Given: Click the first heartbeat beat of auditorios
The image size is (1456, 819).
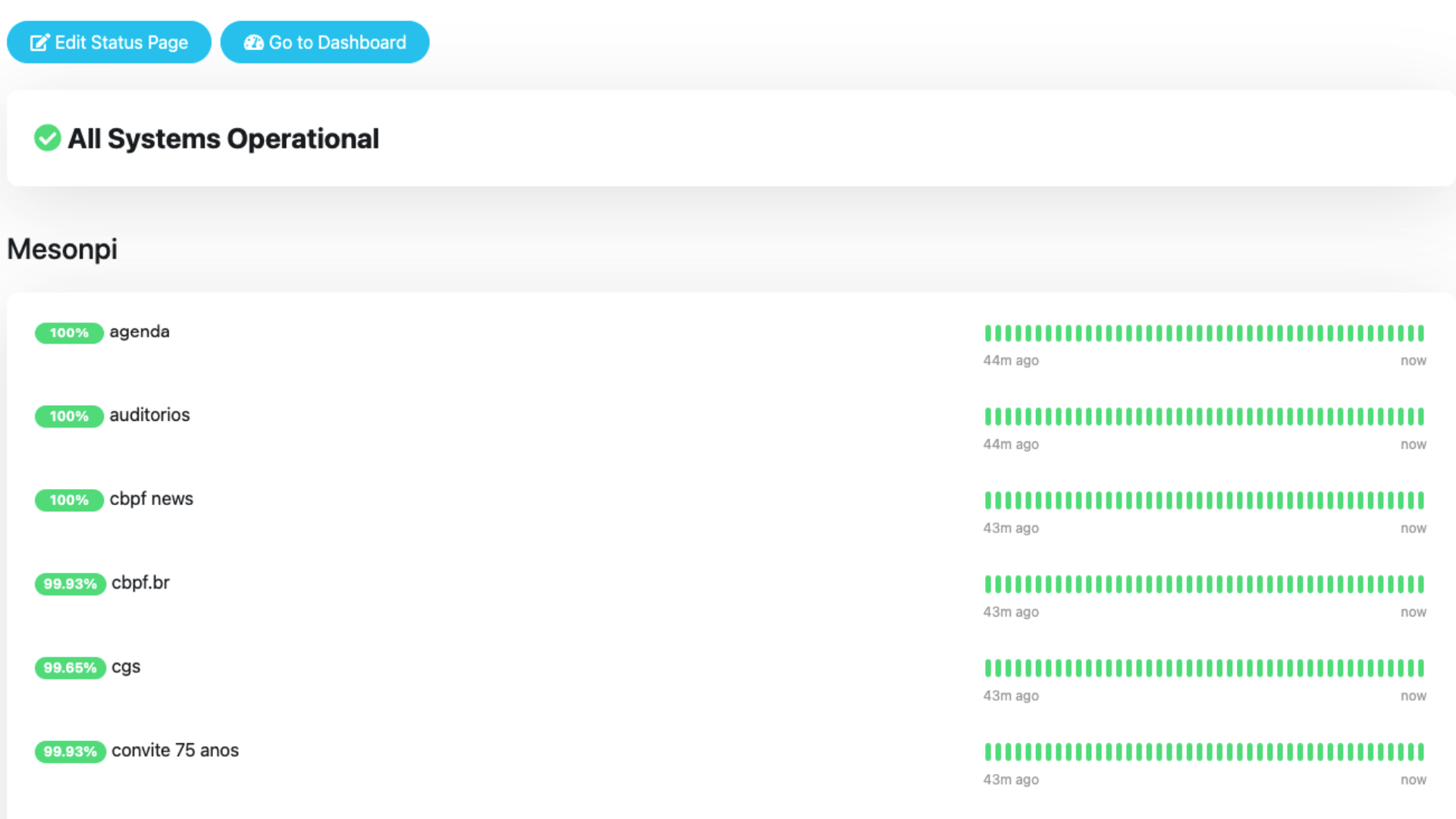Looking at the screenshot, I should point(987,416).
